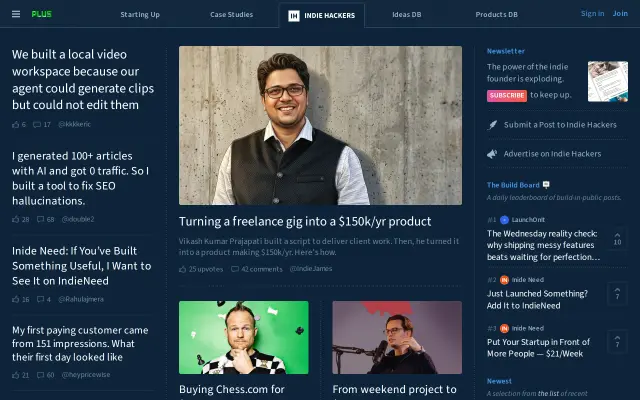This screenshot has width=640, height=400.
Task: Click the Subscribe button
Action: pyautogui.click(x=507, y=96)
